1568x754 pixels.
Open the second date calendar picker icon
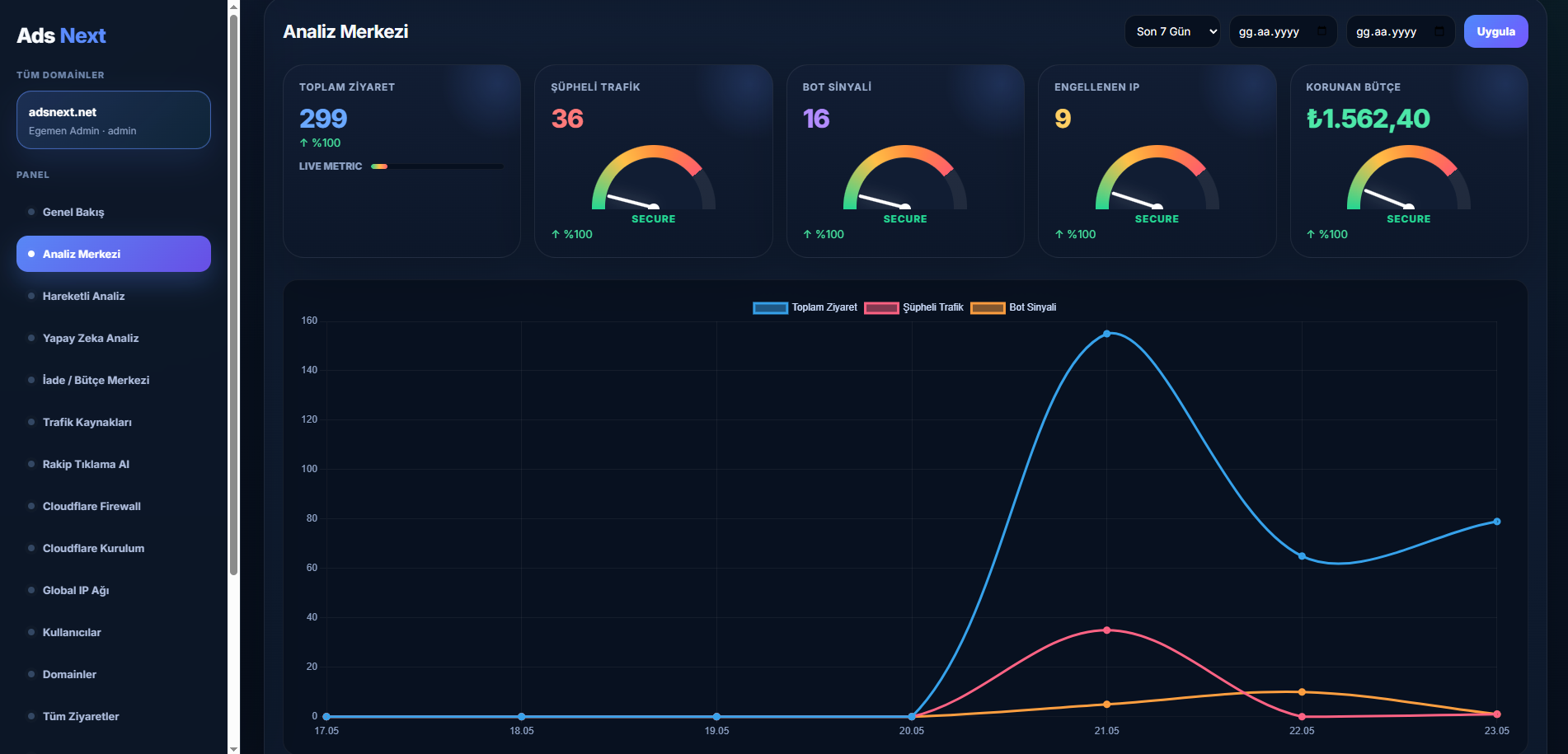tap(1439, 31)
